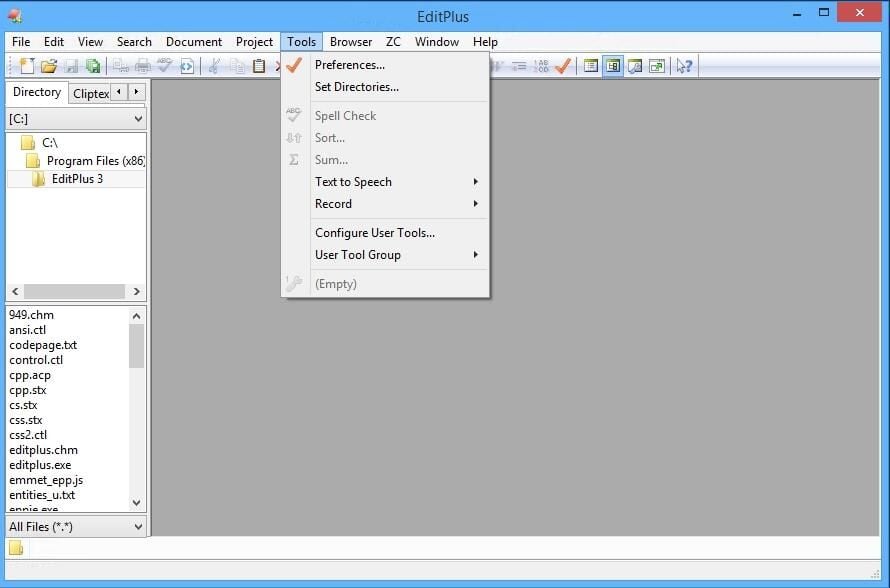Click the Print toolbar icon
890x588 pixels.
point(142,66)
